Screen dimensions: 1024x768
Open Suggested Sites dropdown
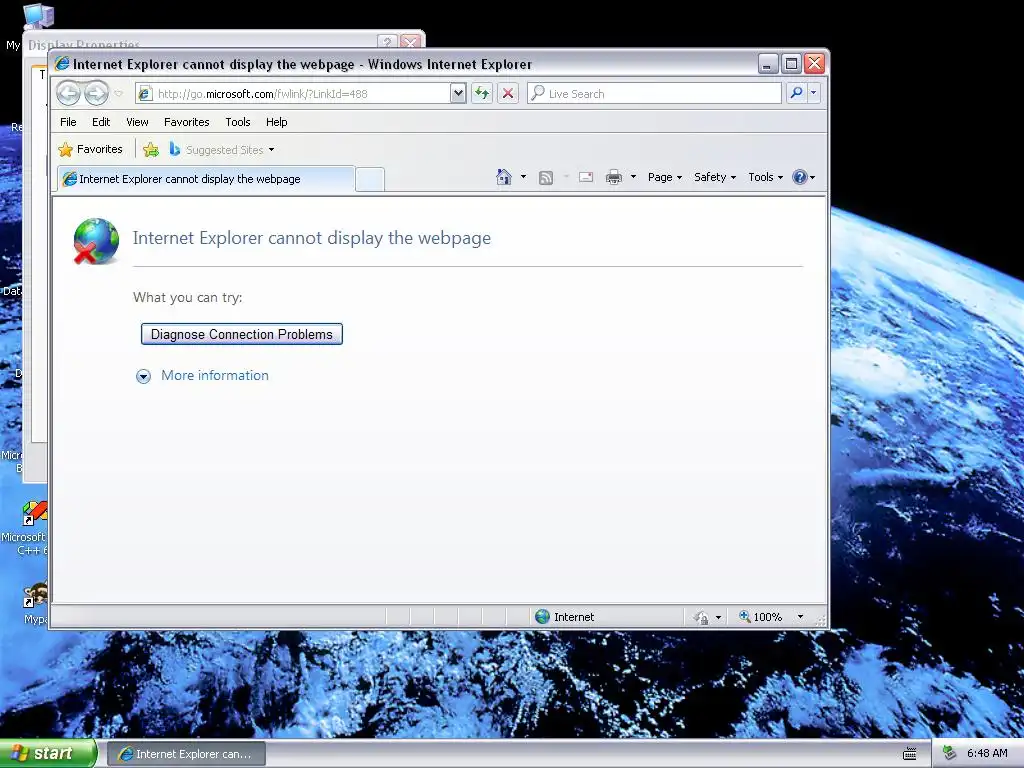pyautogui.click(x=222, y=150)
